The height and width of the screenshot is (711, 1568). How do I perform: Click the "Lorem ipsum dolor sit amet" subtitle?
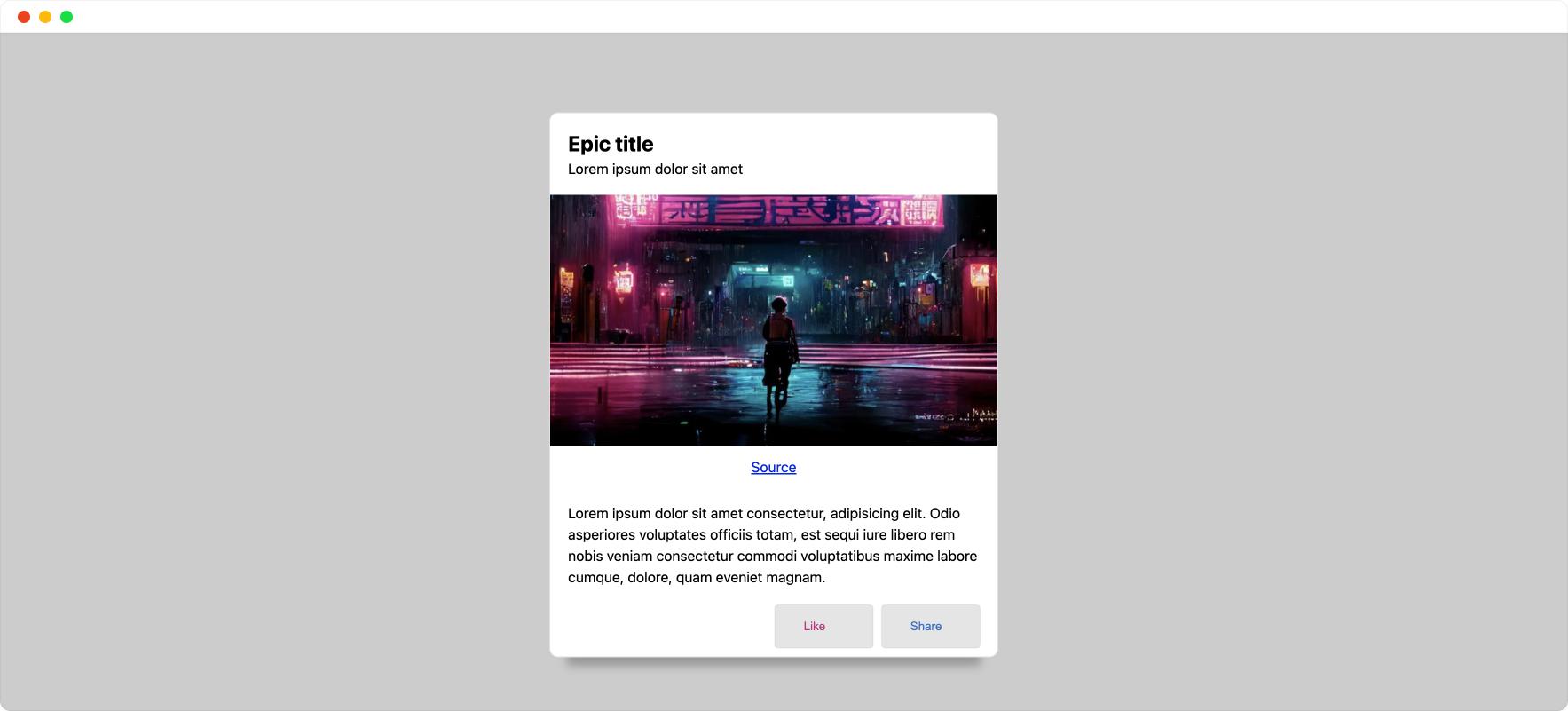coord(655,170)
